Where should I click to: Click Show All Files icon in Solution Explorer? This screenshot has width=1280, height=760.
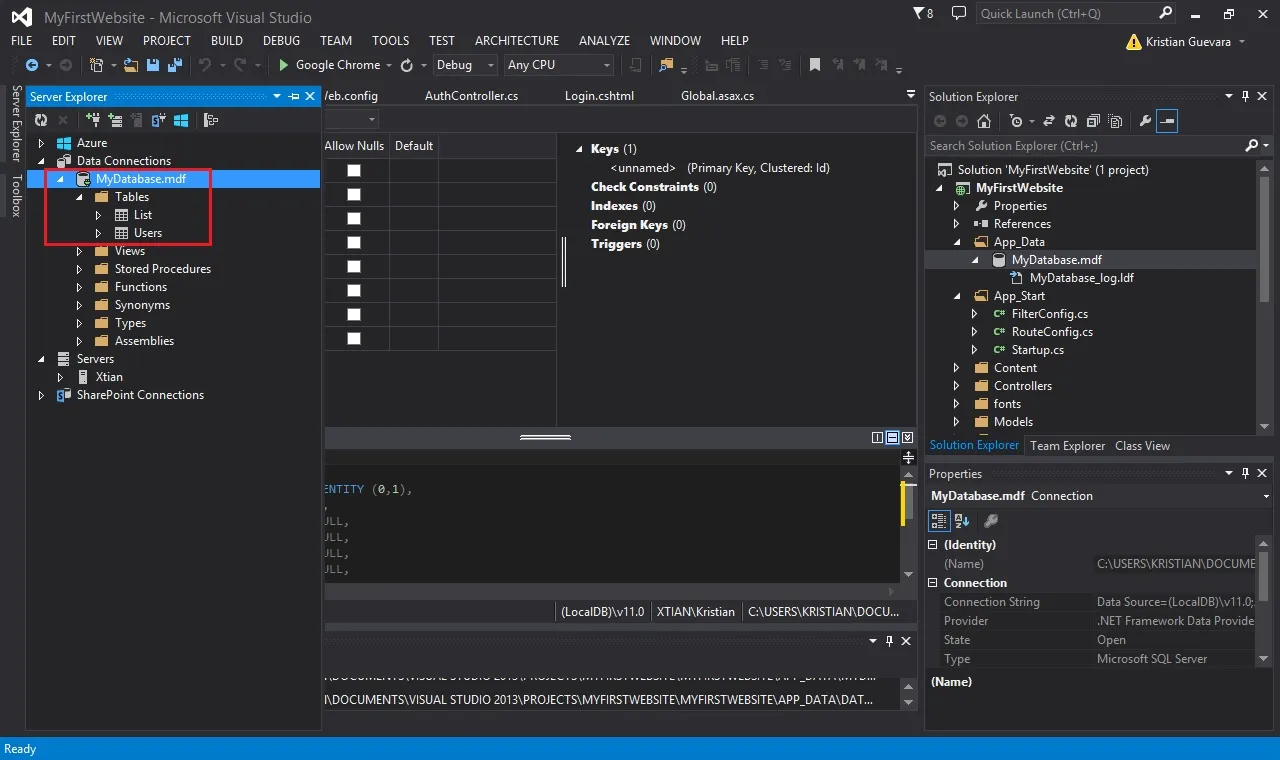tap(1113, 121)
